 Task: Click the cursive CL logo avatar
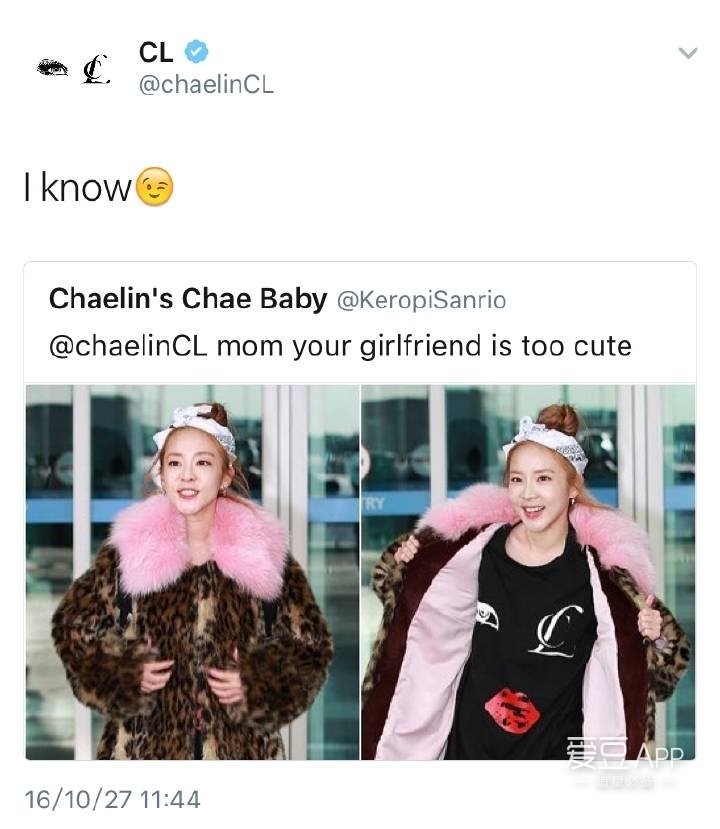point(96,69)
